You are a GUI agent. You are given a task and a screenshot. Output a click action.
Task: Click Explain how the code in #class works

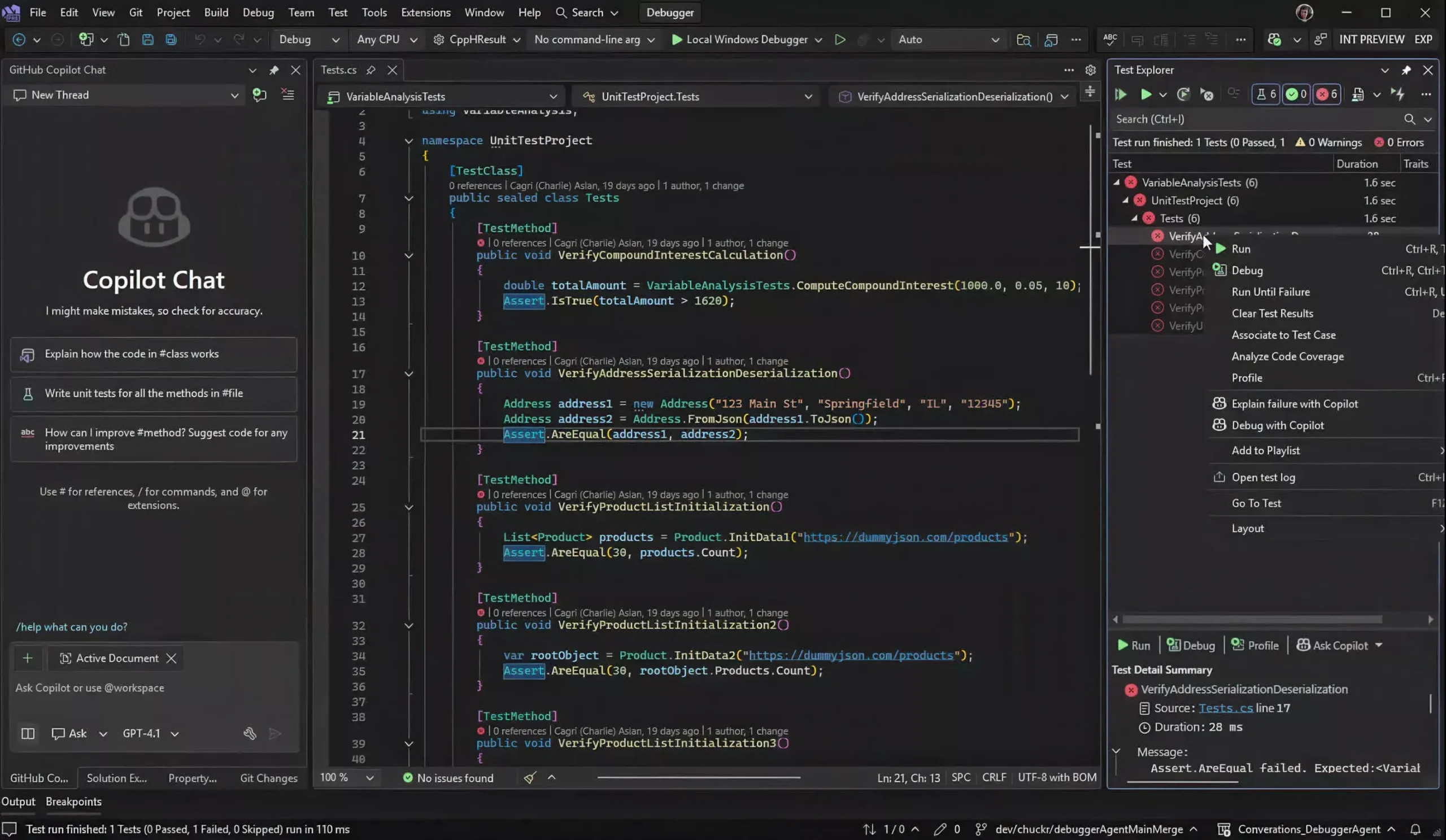[x=153, y=354]
